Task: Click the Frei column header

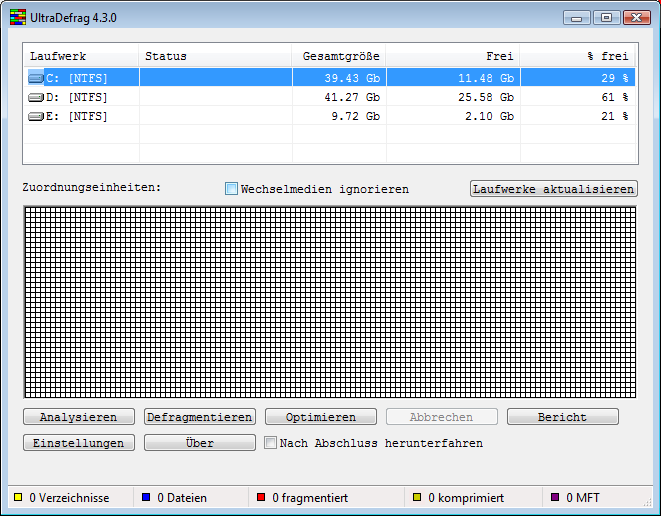Action: tap(453, 56)
